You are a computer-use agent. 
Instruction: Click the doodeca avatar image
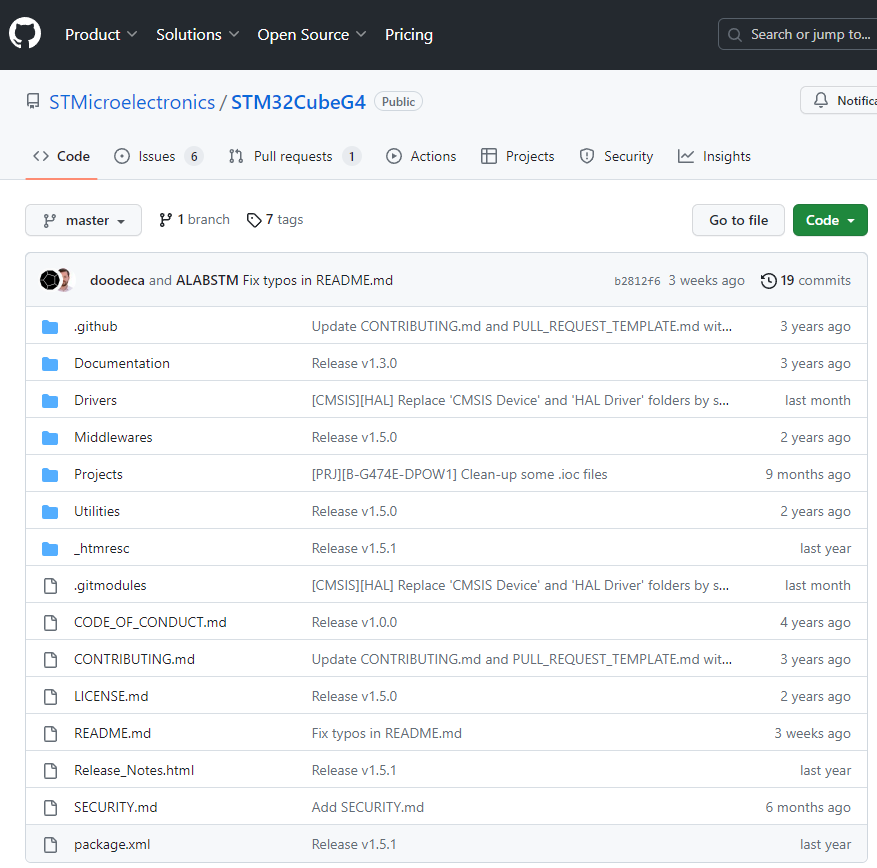50,280
